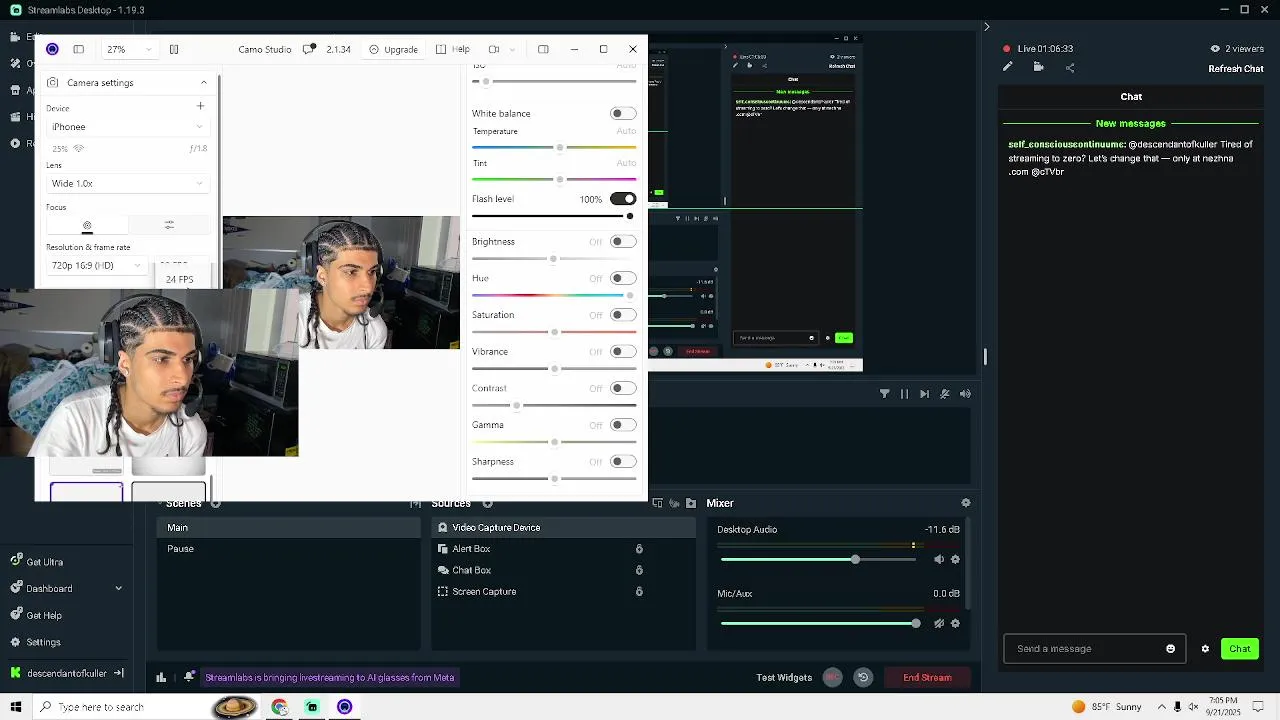This screenshot has width=1280, height=720.
Task: Click the chat filter funnel icon
Action: 884,394
